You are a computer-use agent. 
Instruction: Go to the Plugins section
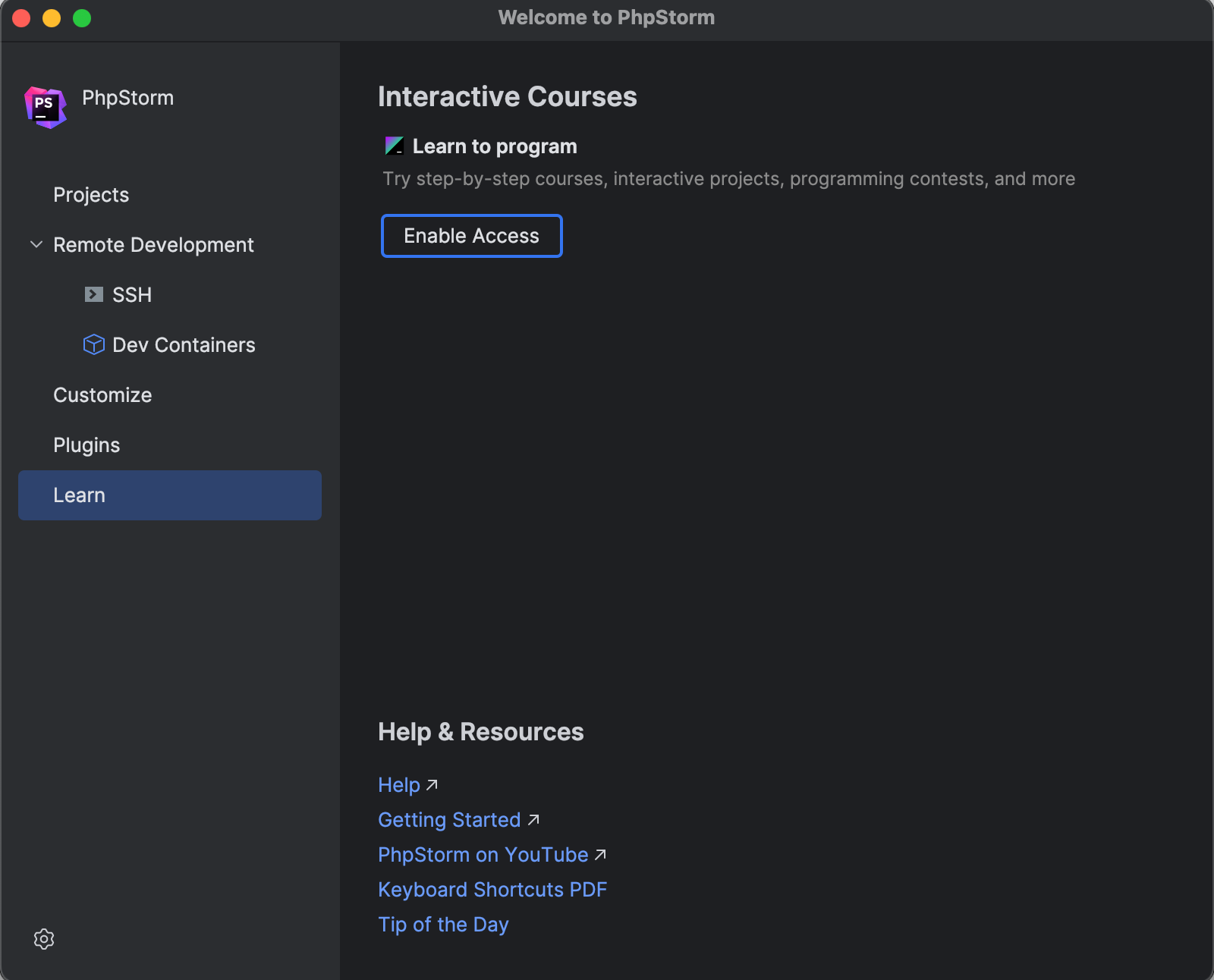pos(170,445)
